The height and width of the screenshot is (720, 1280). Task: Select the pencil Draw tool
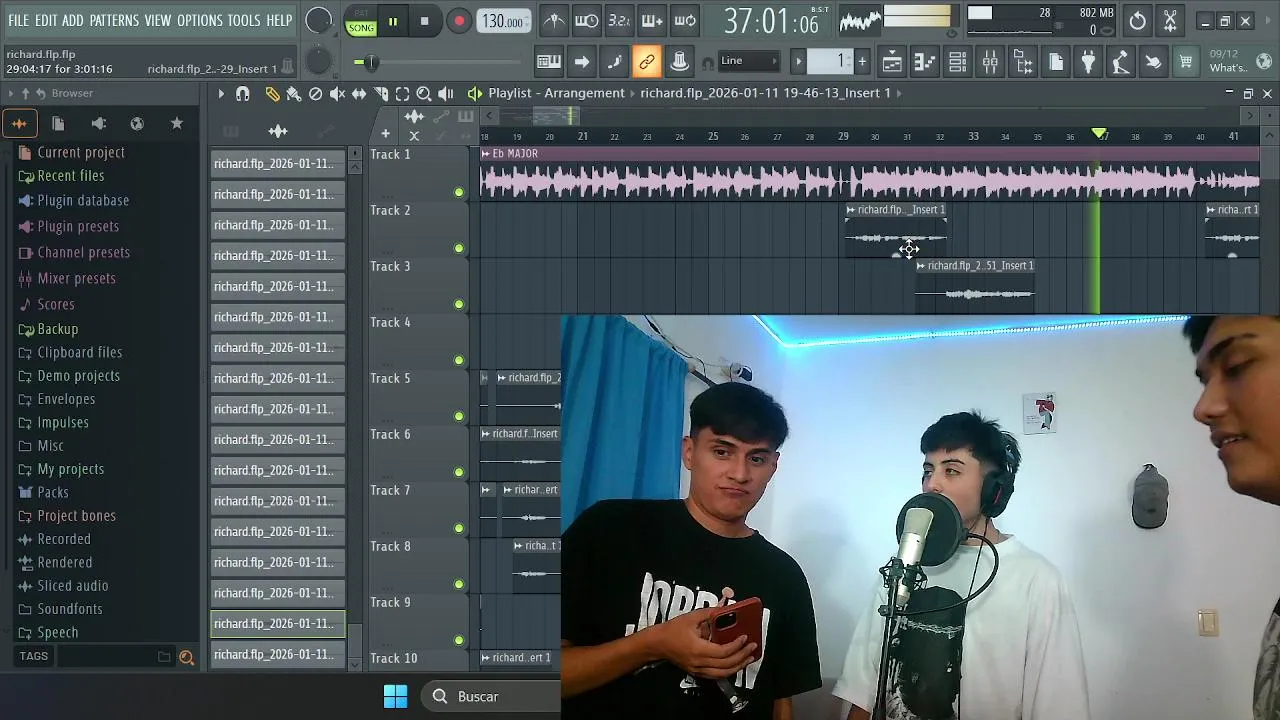click(272, 93)
